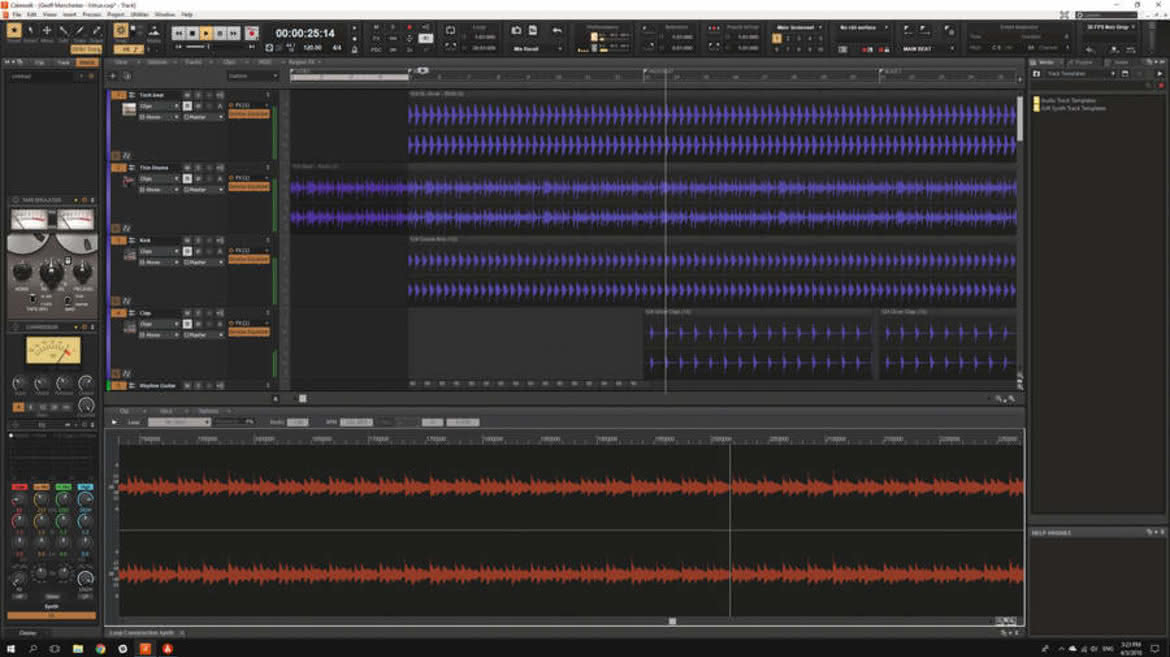The image size is (1170, 657).
Task: Open the Views menu
Action: pyautogui.click(x=49, y=14)
